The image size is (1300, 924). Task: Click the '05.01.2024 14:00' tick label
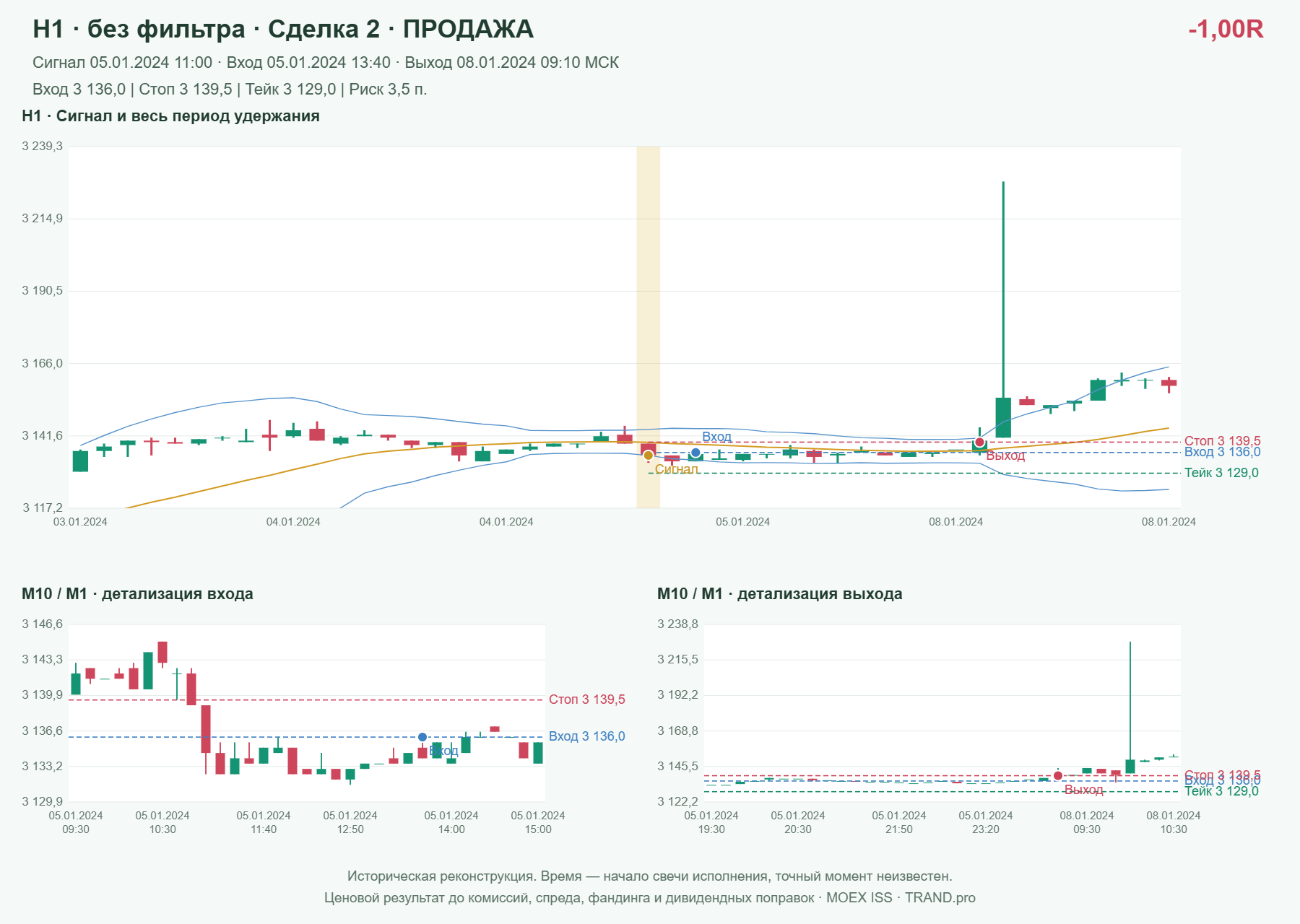tap(451, 822)
